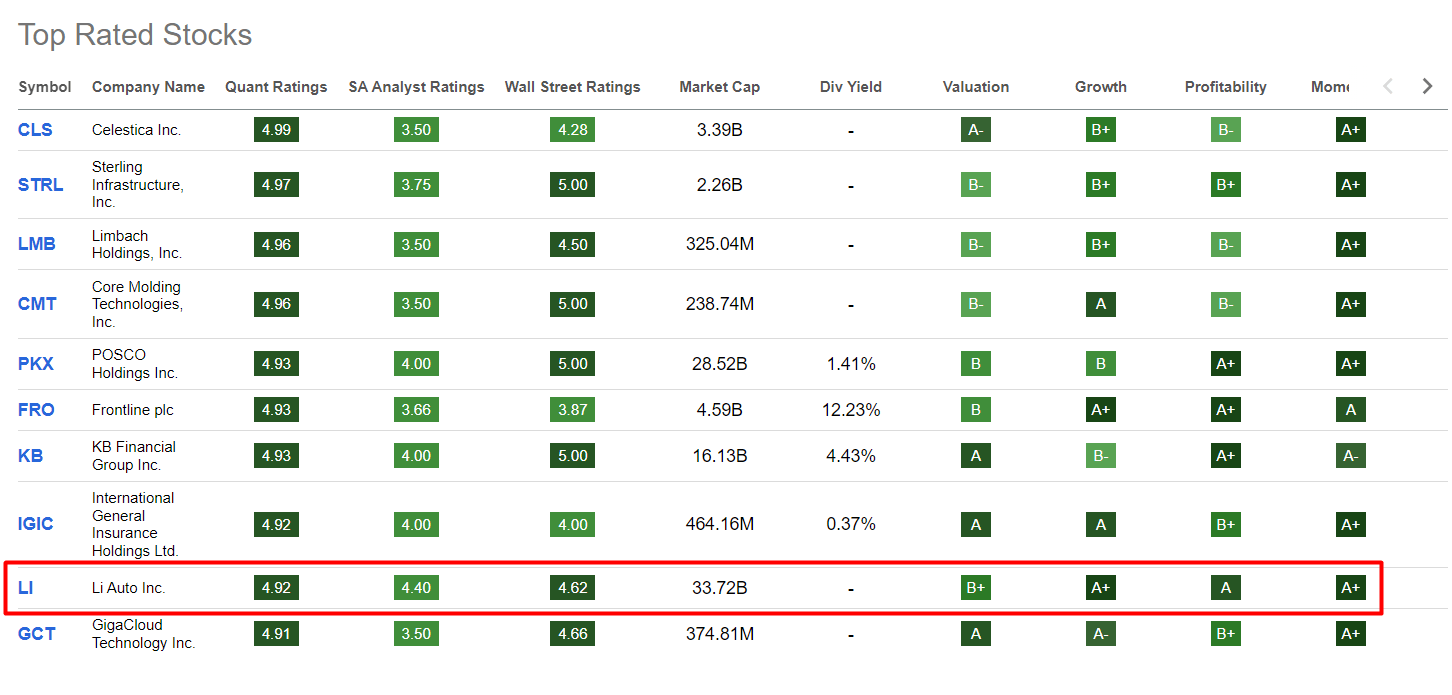The height and width of the screenshot is (695, 1452).
Task: Click the right chevron to reveal more columns
Action: pos(1427,86)
